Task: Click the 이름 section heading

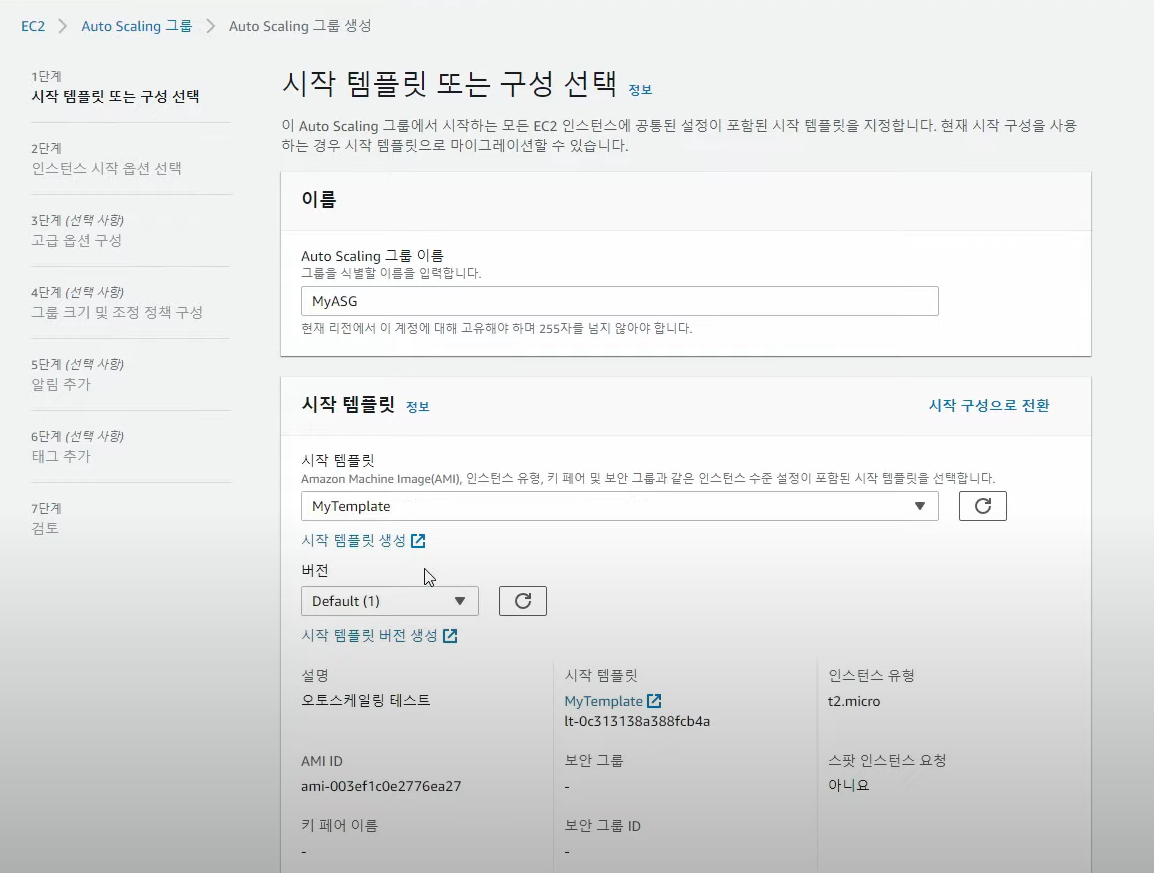Action: point(319,199)
